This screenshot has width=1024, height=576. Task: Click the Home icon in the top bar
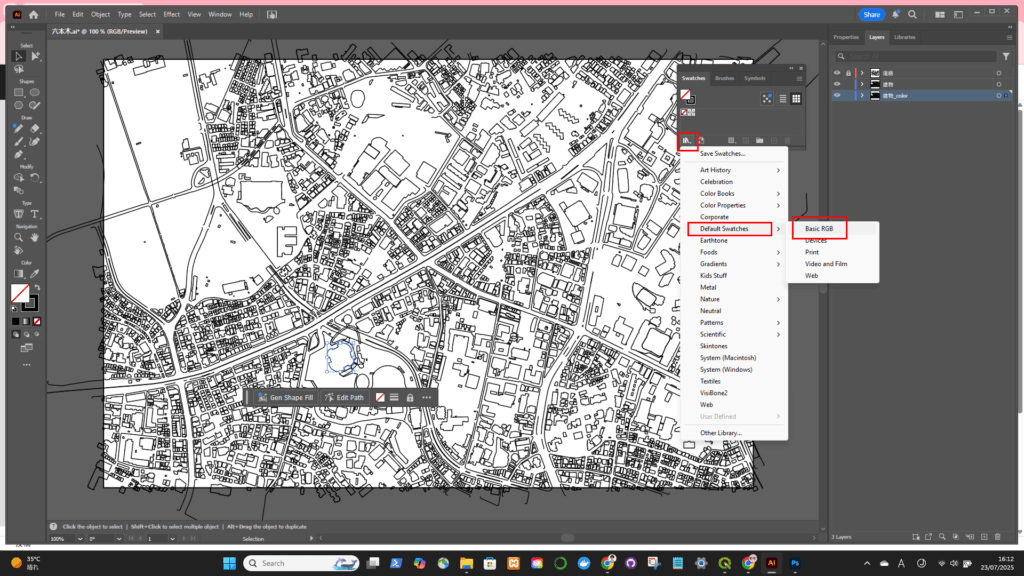click(33, 15)
